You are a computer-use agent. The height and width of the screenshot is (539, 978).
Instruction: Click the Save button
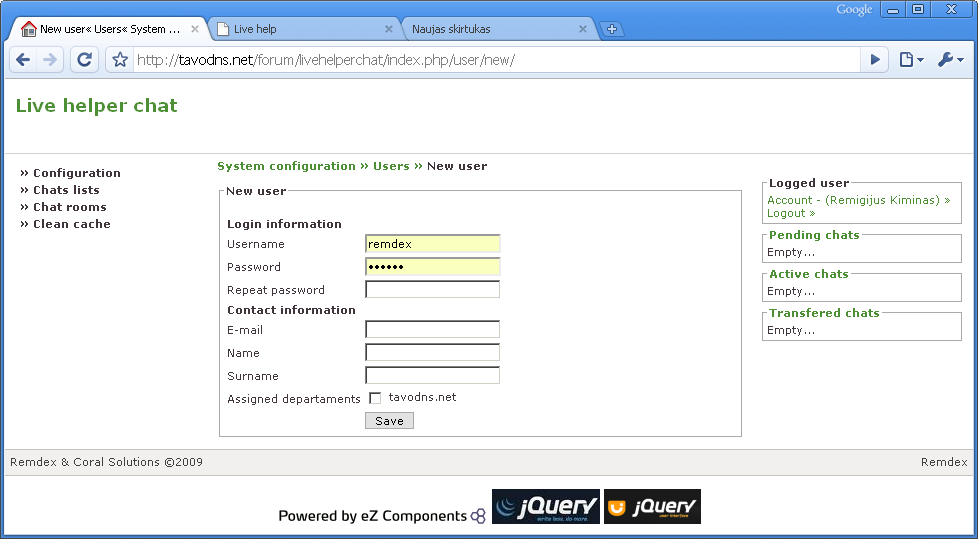[x=389, y=421]
